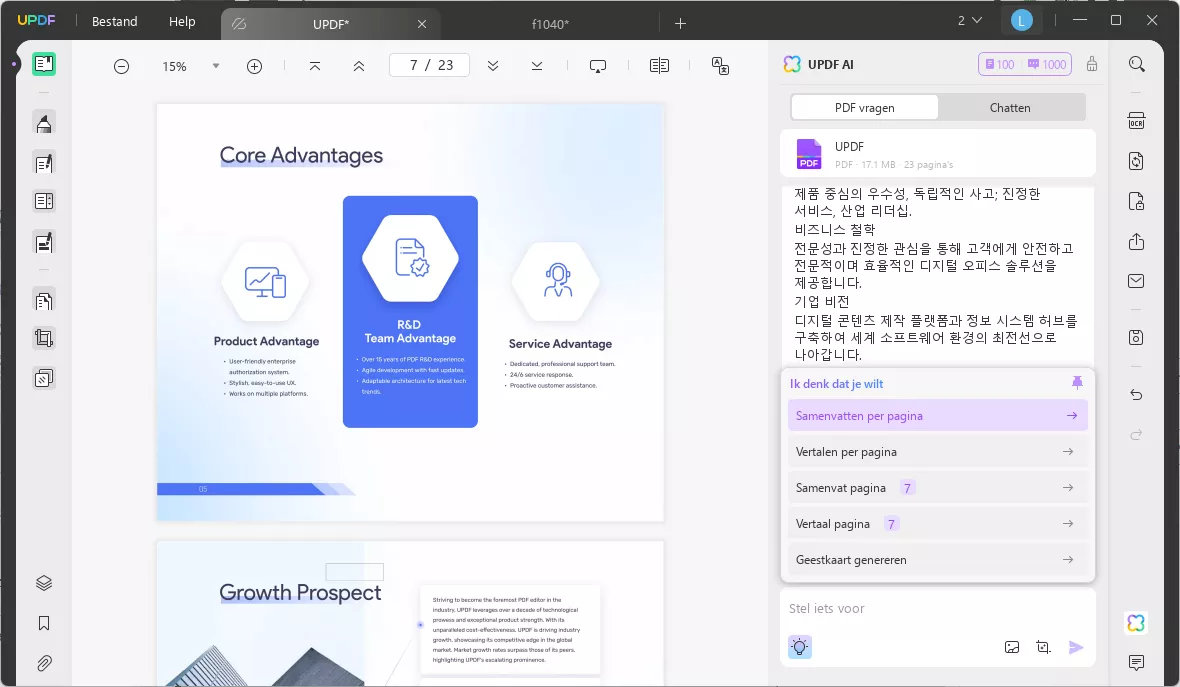This screenshot has width=1180, height=687.
Task: Add a new tab with plus button
Action: (x=680, y=24)
